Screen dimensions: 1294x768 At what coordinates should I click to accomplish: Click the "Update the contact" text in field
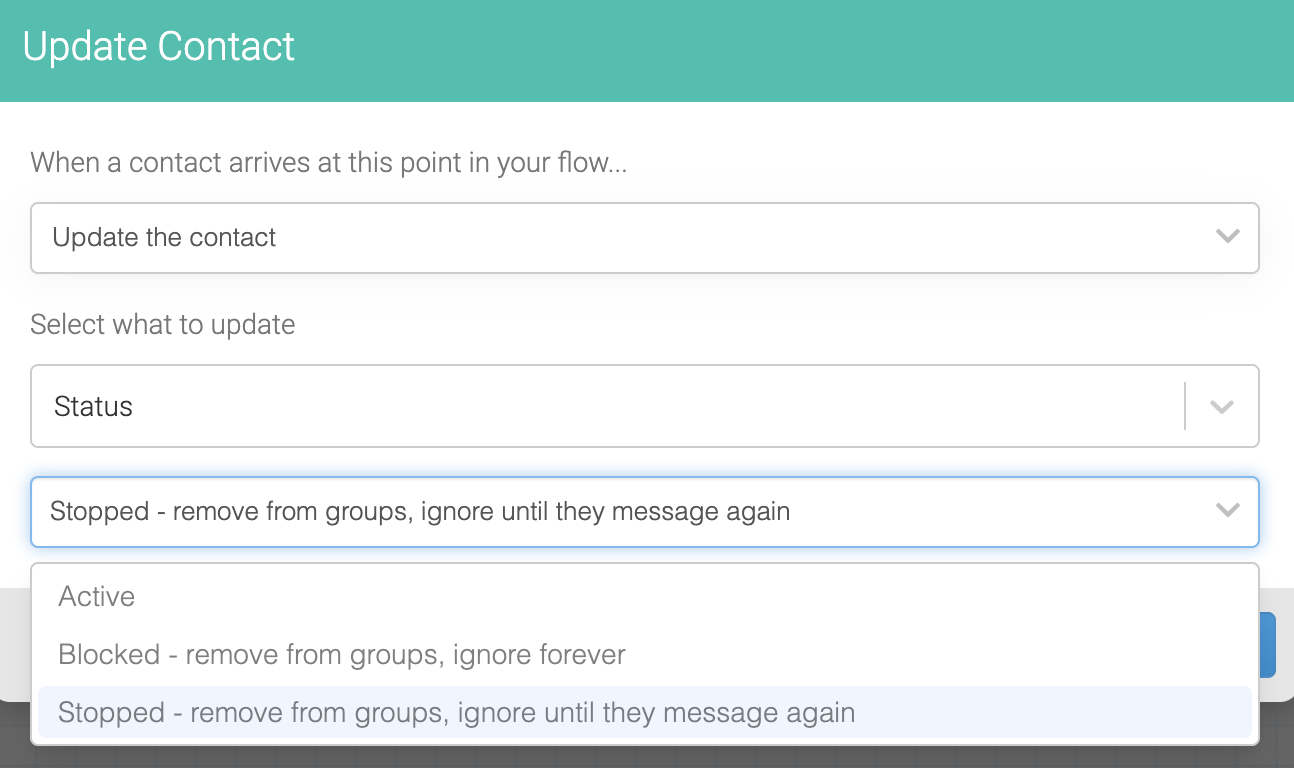pyautogui.click(x=164, y=238)
